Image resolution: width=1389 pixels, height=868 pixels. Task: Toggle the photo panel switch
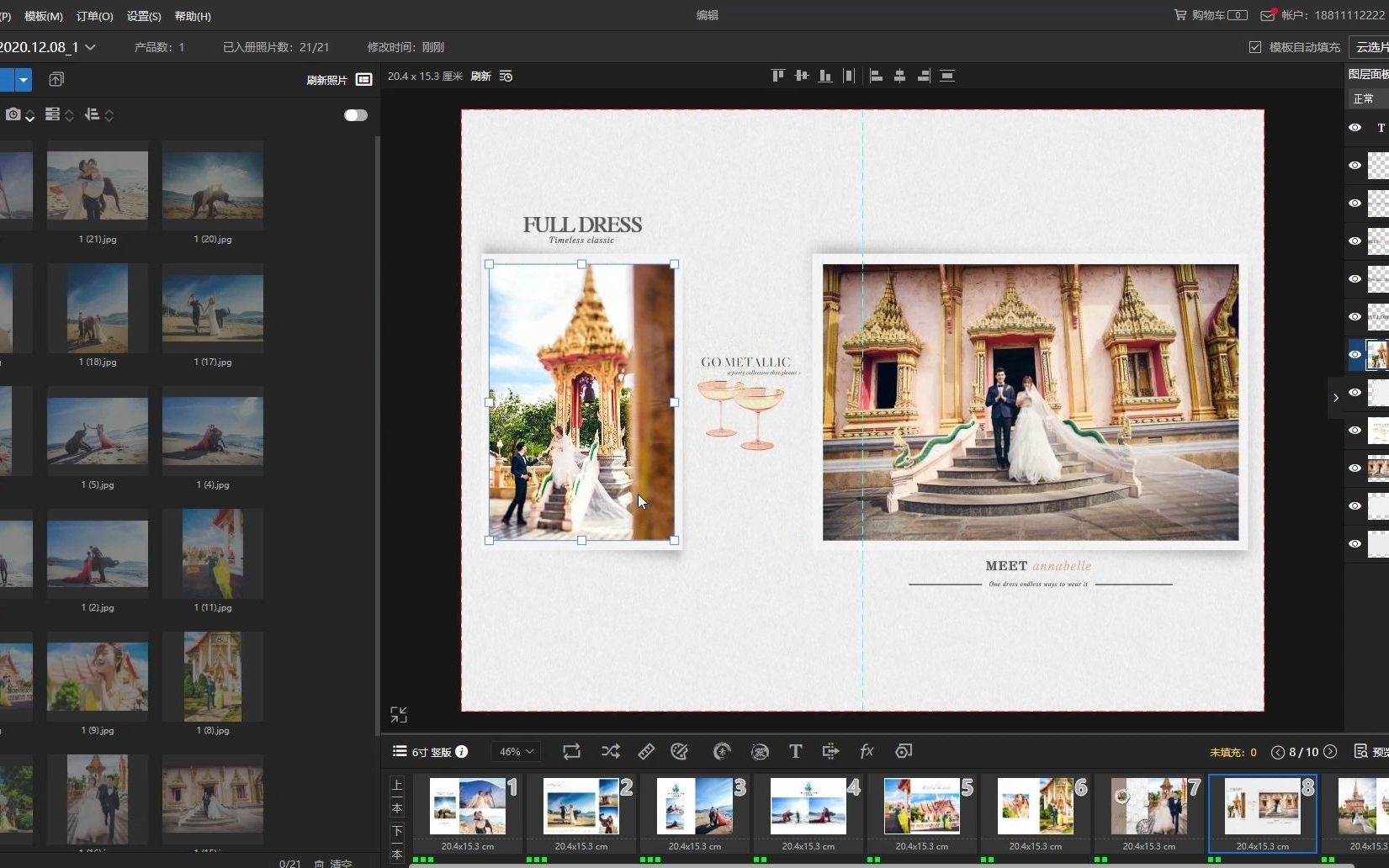click(356, 115)
